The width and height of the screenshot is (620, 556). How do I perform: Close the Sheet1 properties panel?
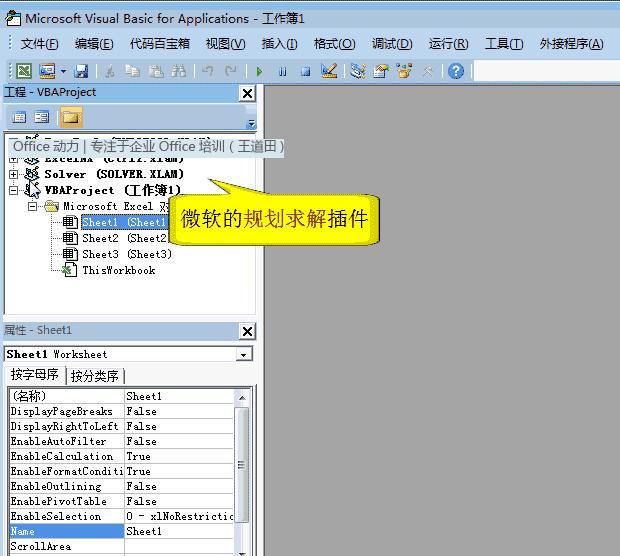(x=248, y=331)
